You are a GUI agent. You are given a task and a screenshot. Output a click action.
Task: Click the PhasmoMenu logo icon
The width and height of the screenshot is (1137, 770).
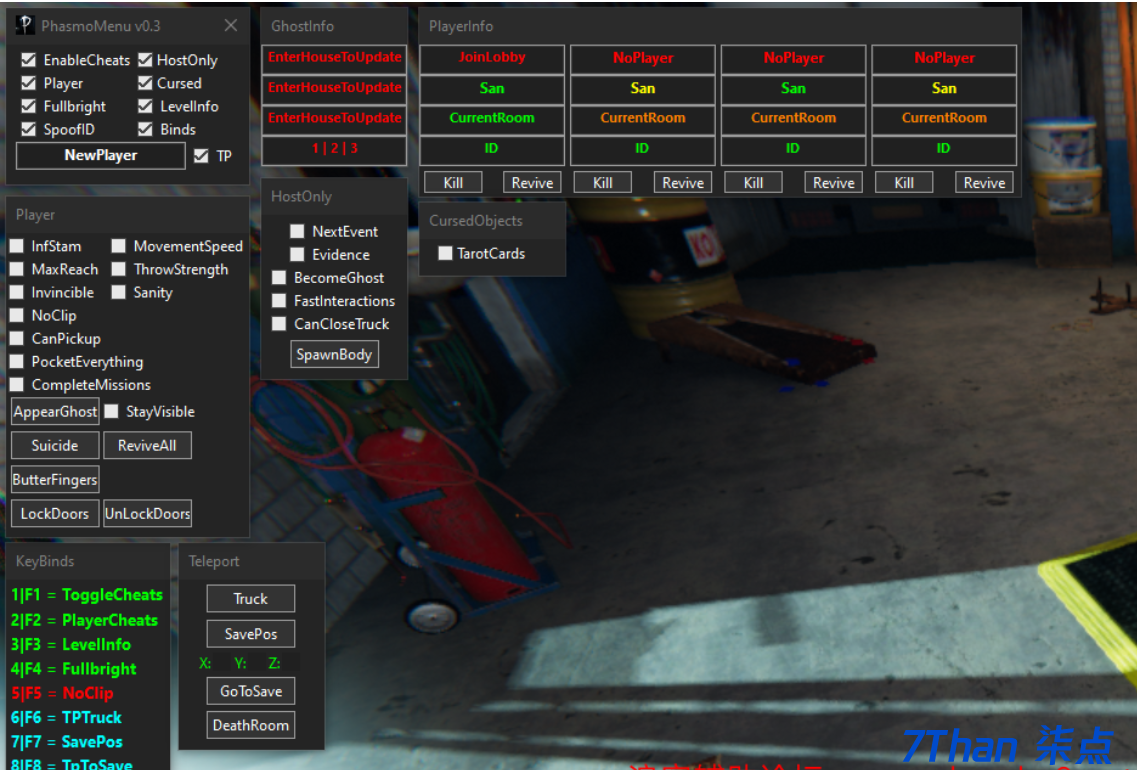[x=25, y=25]
